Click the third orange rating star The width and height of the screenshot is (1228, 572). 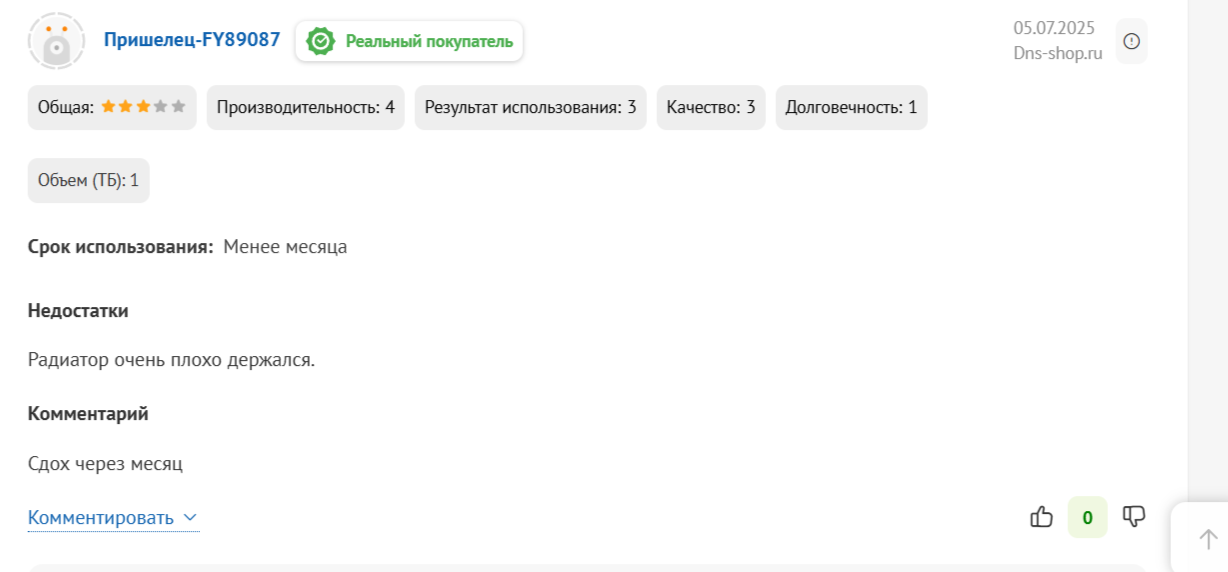(143, 106)
